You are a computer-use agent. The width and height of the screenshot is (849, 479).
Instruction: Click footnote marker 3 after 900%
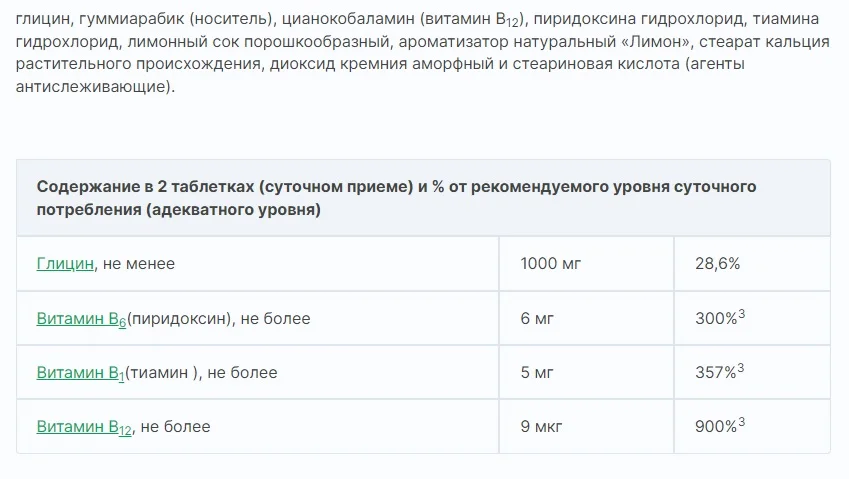pyautogui.click(x=742, y=422)
